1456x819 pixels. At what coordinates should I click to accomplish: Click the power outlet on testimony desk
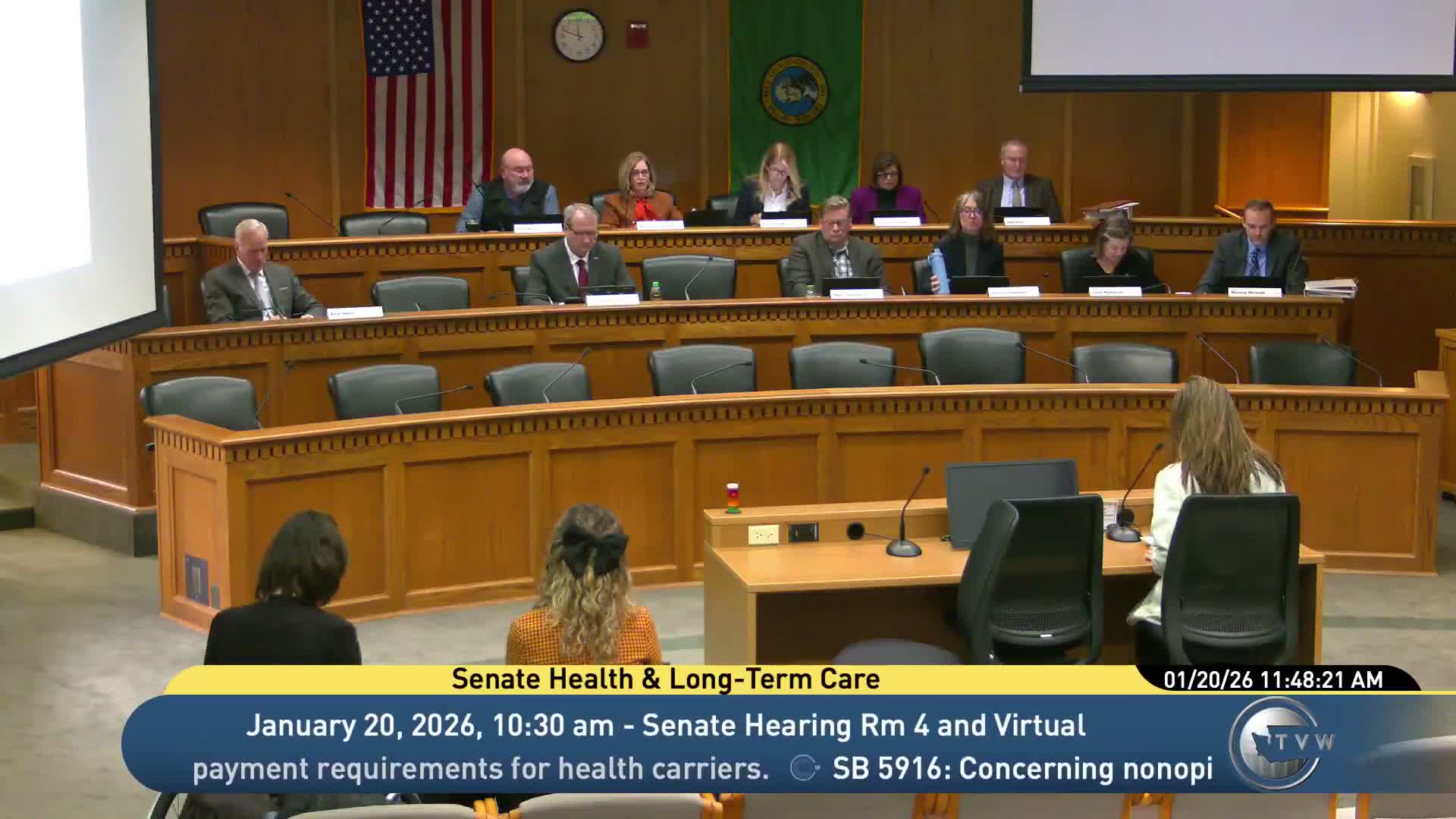[x=763, y=534]
